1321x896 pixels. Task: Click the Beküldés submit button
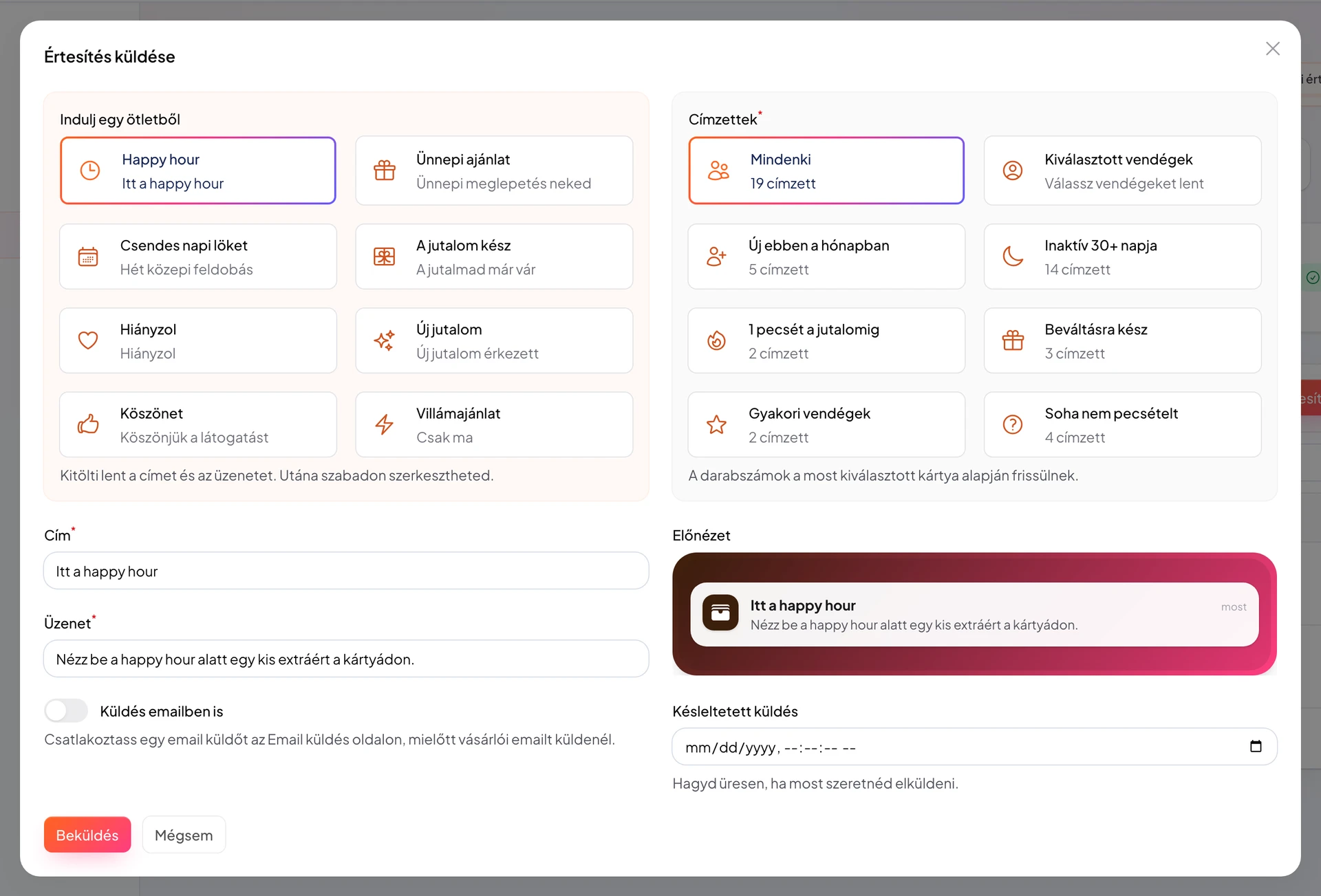pyautogui.click(x=87, y=835)
